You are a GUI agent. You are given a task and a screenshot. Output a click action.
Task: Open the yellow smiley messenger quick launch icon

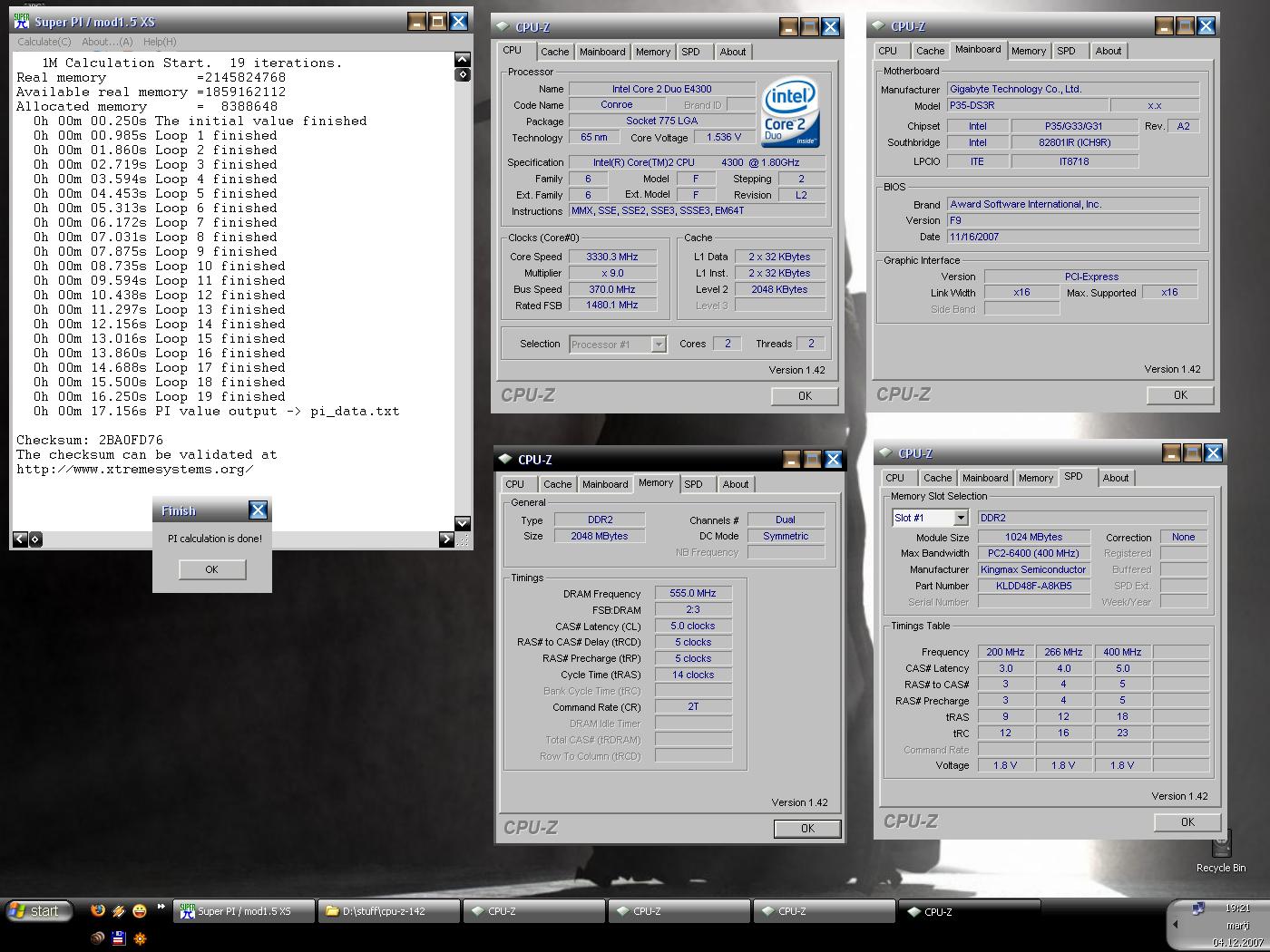(x=139, y=910)
